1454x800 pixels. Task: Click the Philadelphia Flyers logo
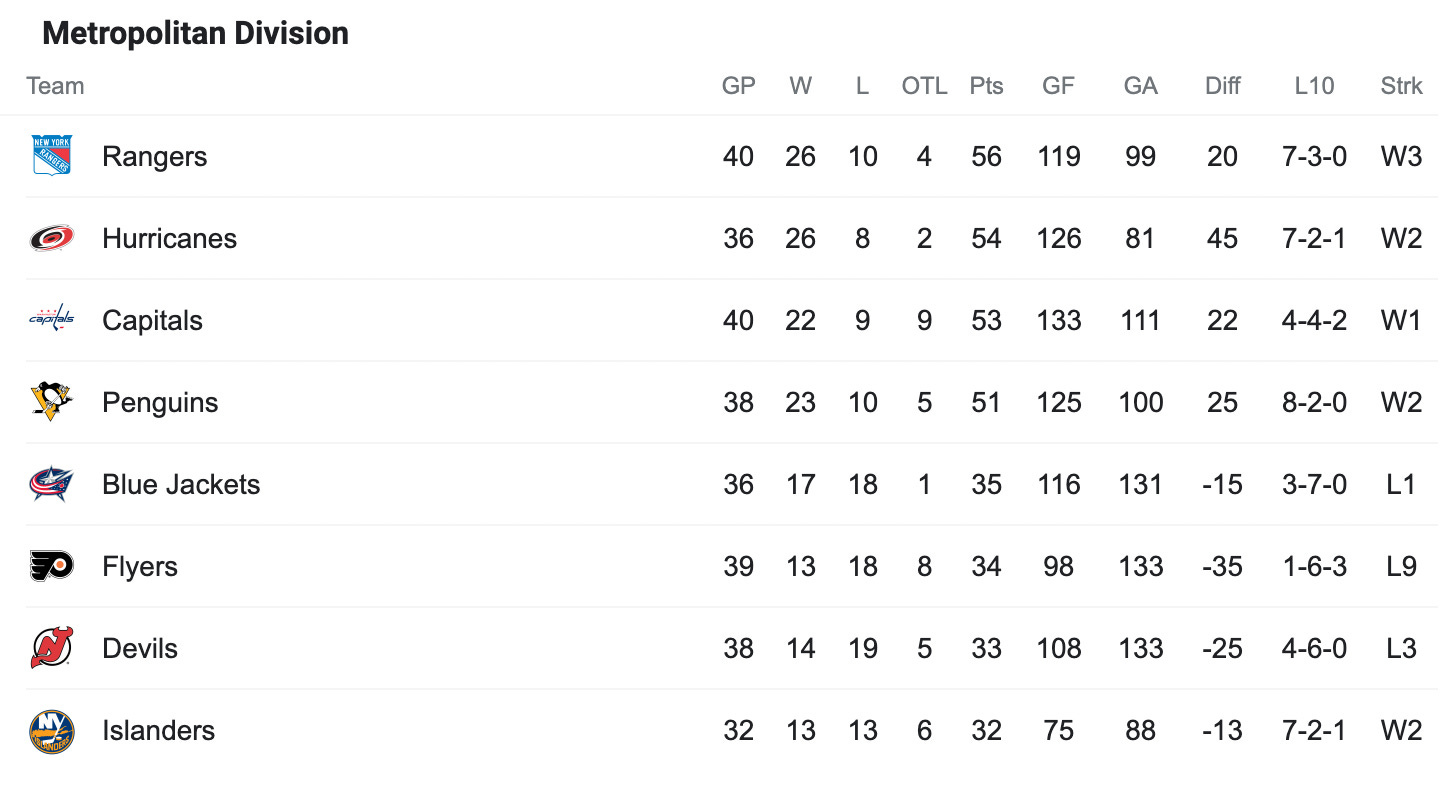pyautogui.click(x=51, y=566)
